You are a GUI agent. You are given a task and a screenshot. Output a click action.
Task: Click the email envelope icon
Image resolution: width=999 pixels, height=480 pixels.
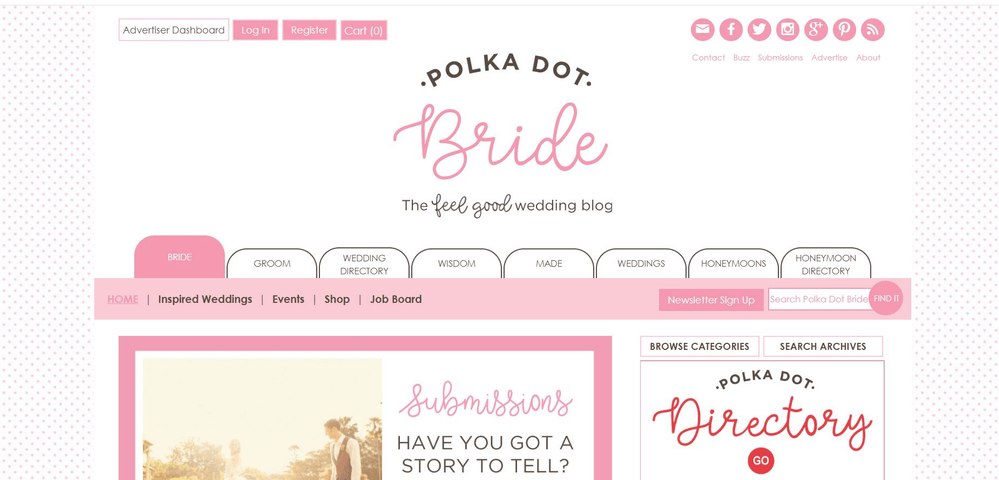(x=702, y=29)
